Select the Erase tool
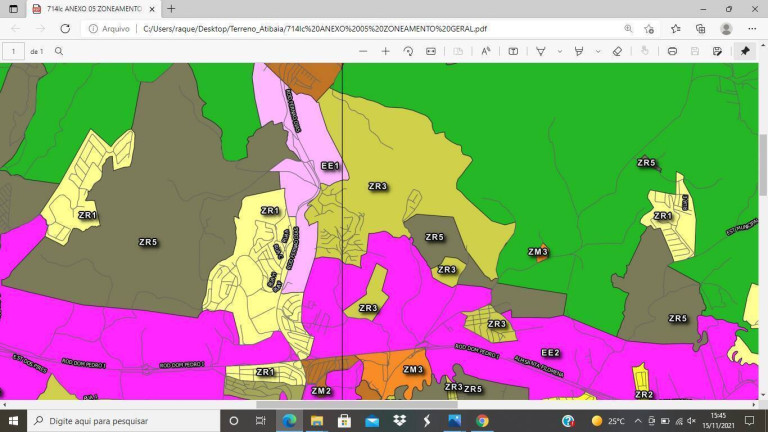The image size is (768, 432). 617,51
